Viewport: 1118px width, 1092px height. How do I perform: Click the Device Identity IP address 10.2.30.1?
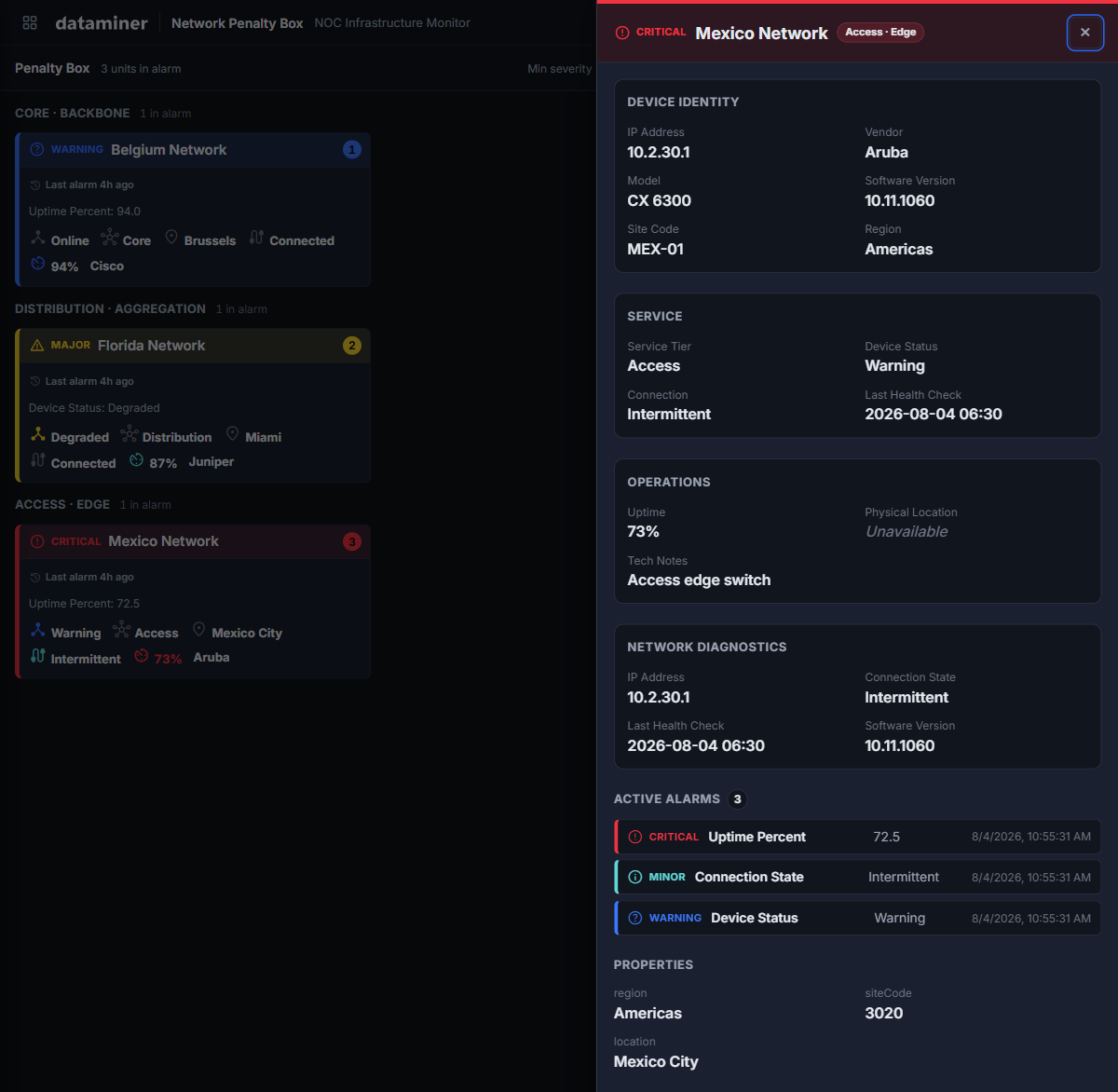click(659, 152)
